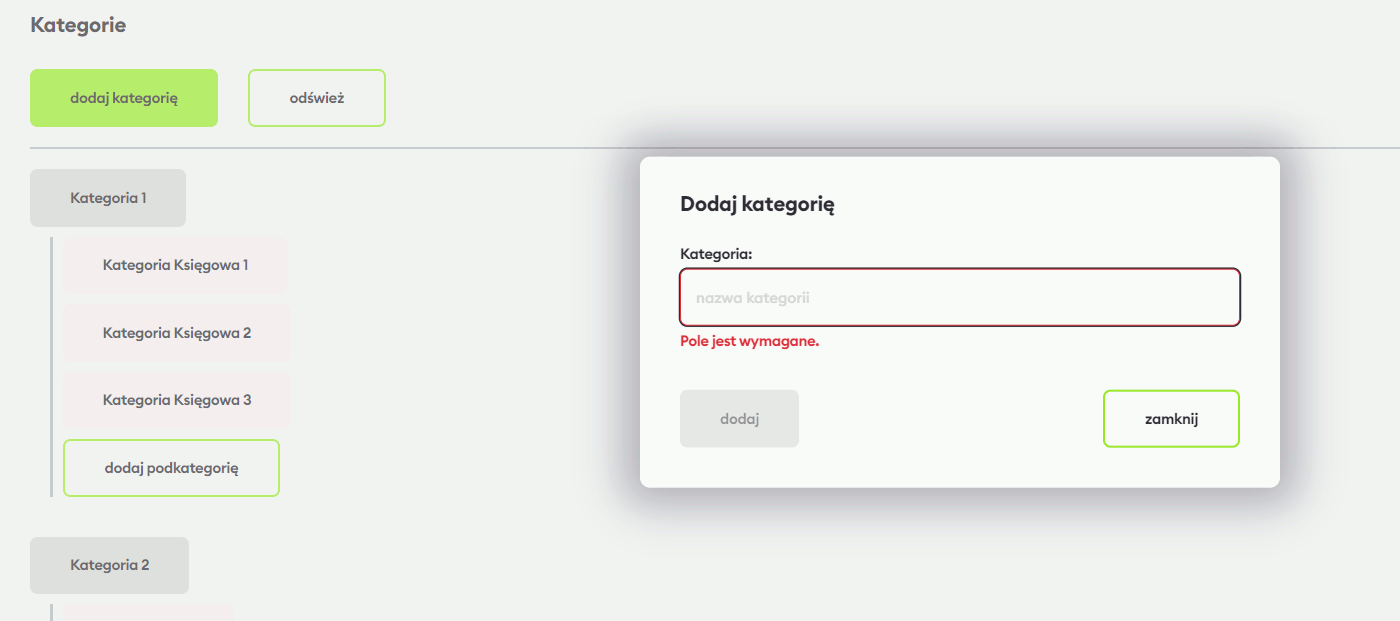Click the "Kategorie" page heading
Image resolution: width=1400 pixels, height=621 pixels.
78,25
